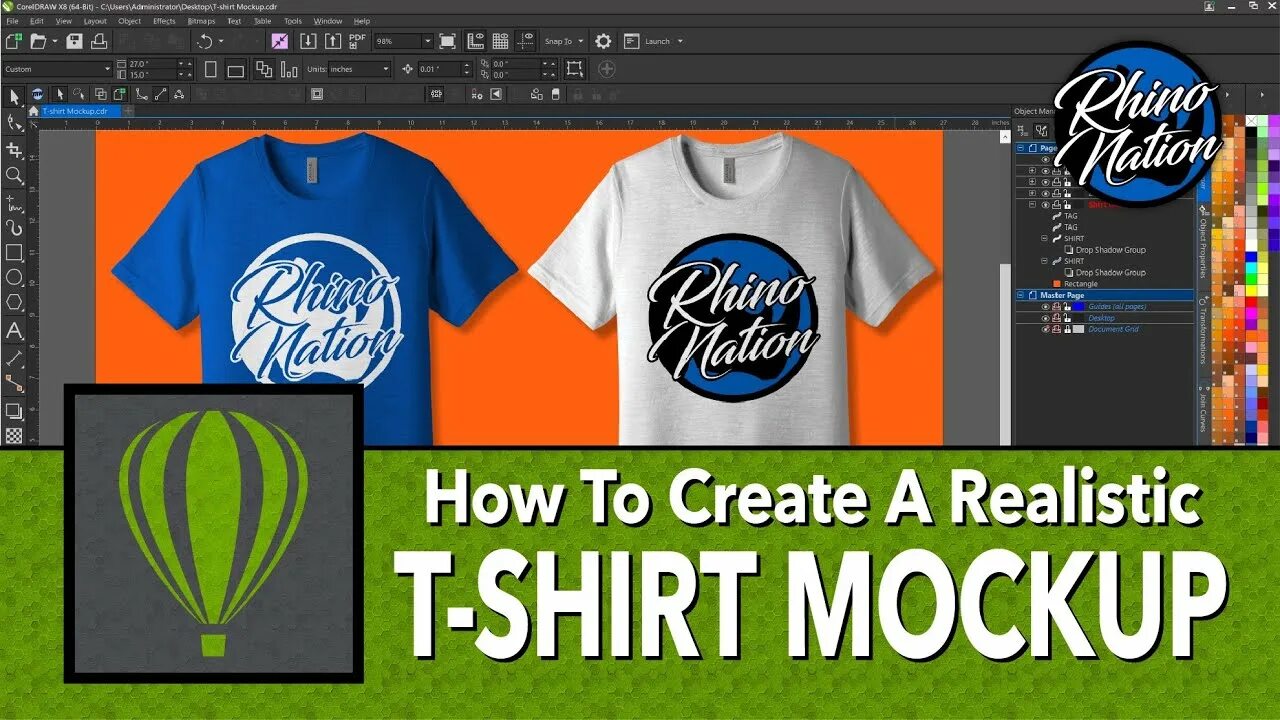This screenshot has height=720, width=1280.
Task: Select portrait page orientation
Action: [x=211, y=69]
